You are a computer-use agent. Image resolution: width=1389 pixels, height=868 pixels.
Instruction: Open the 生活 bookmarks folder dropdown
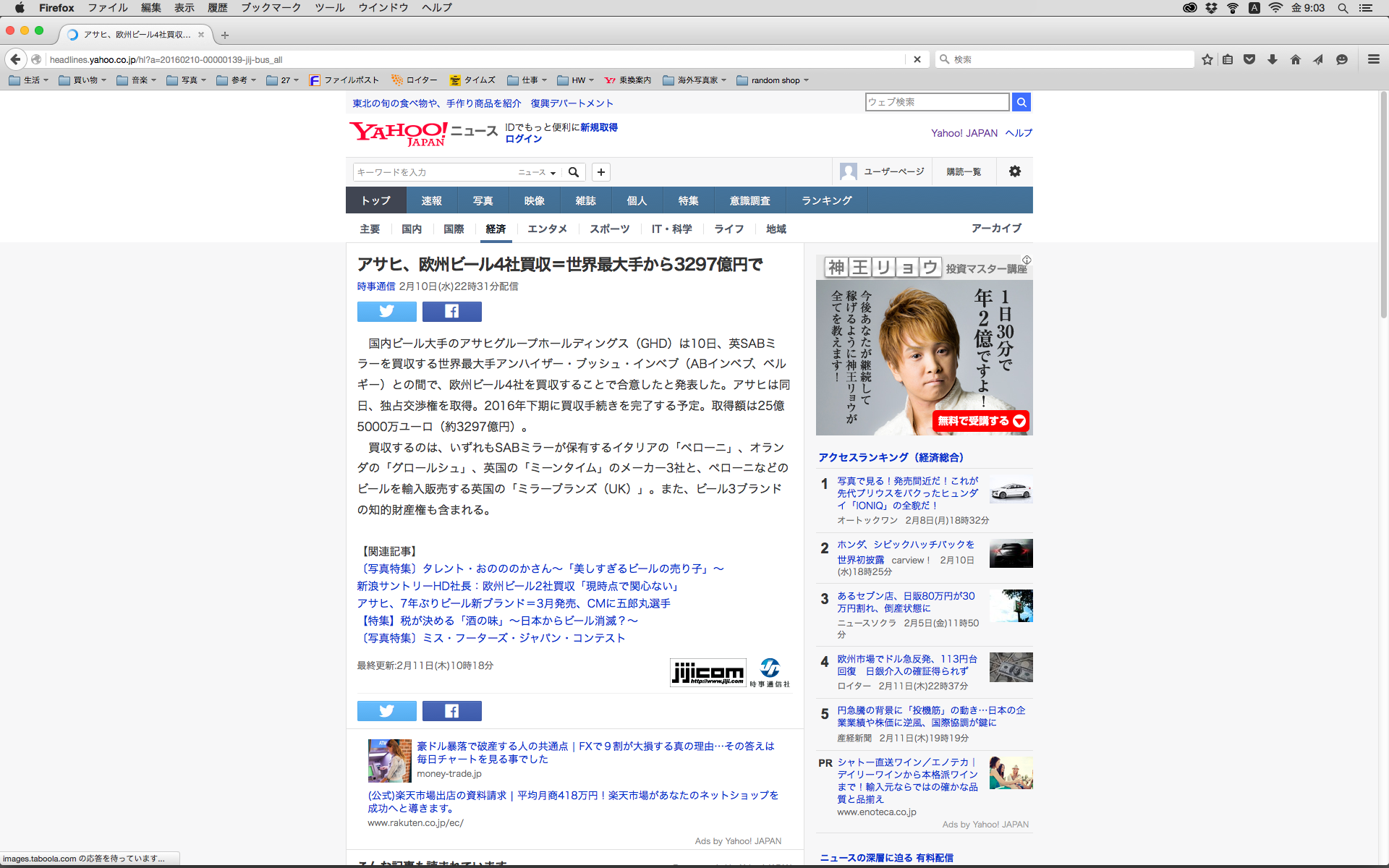pos(29,80)
